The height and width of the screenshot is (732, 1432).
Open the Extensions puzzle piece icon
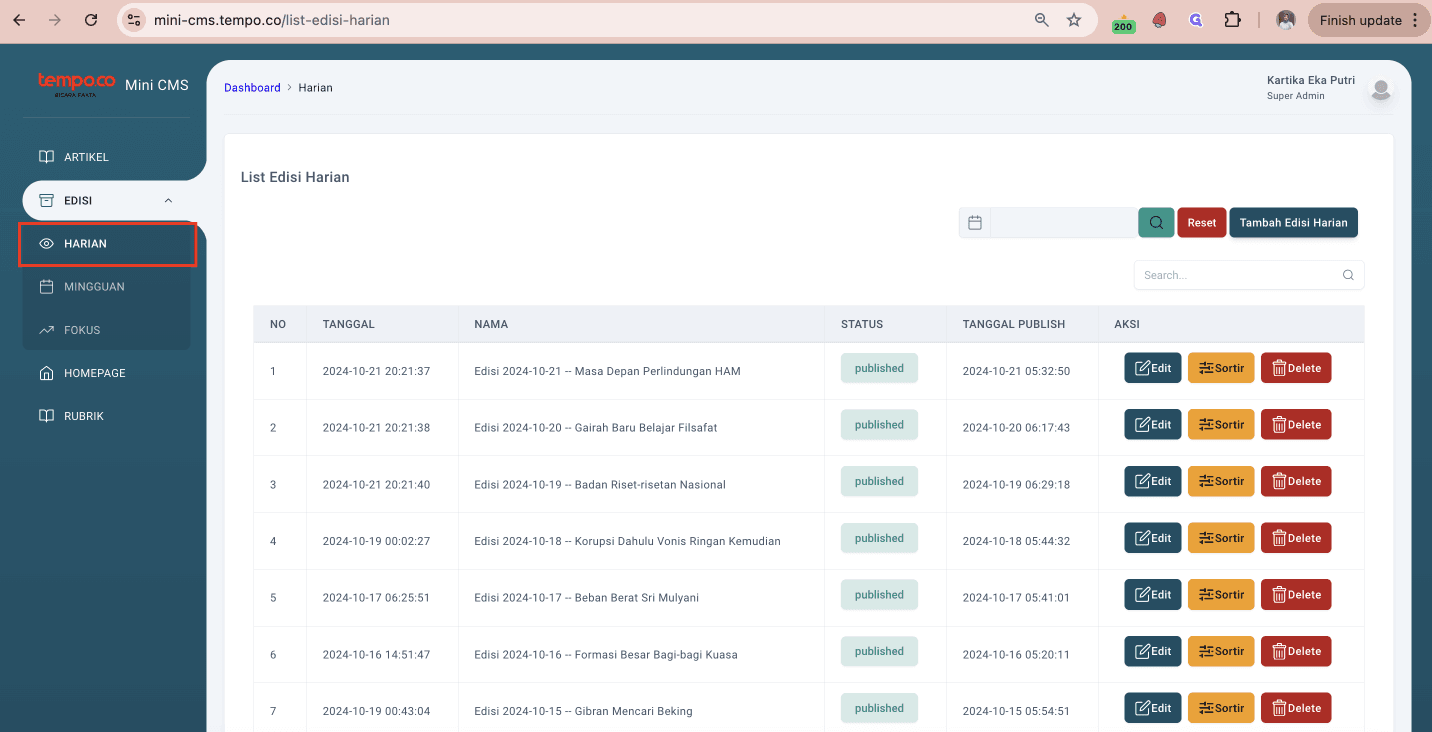pyautogui.click(x=1233, y=20)
